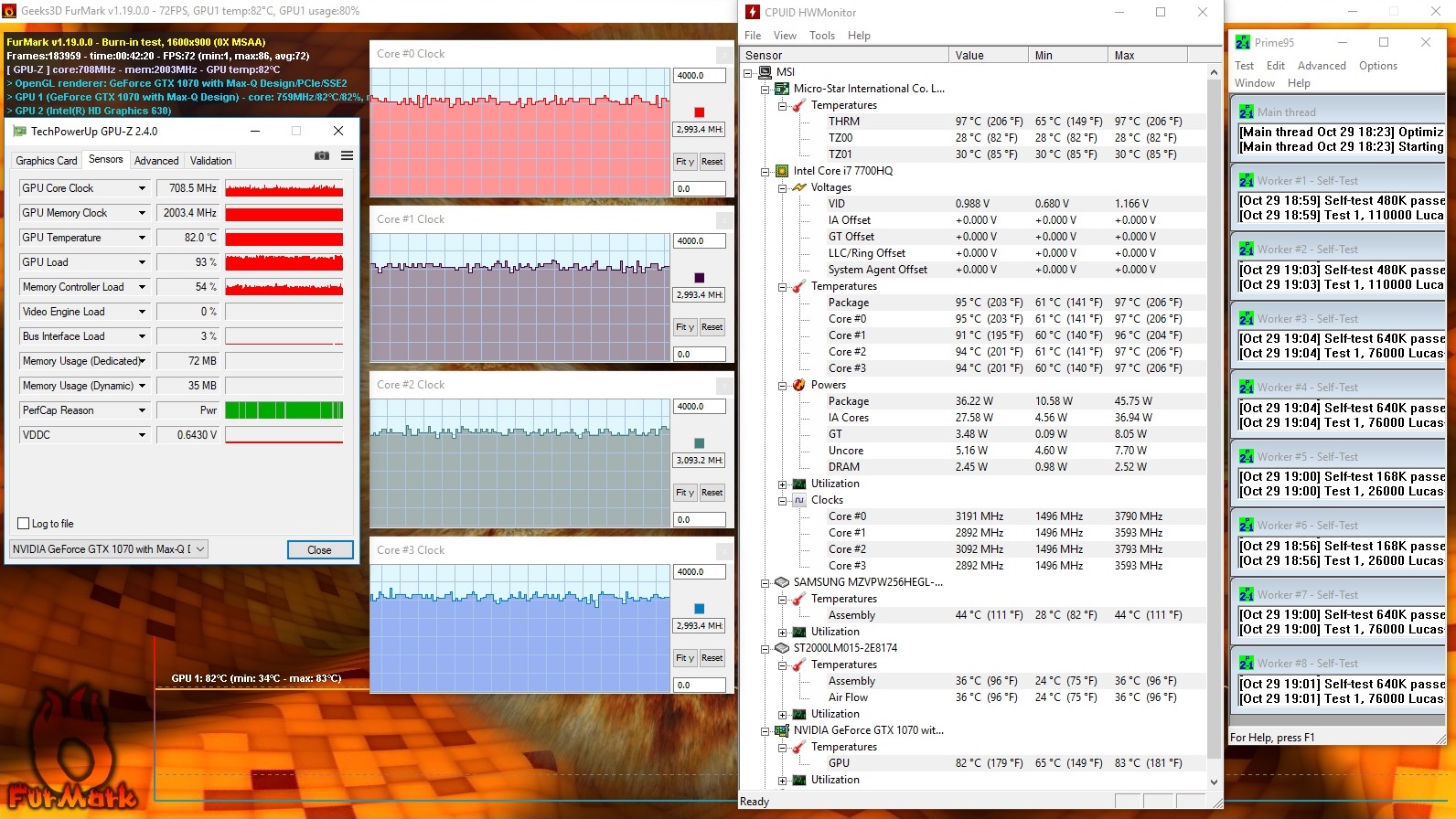This screenshot has width=1456, height=819.
Task: Open the Window menu in Prime95
Action: (1255, 83)
